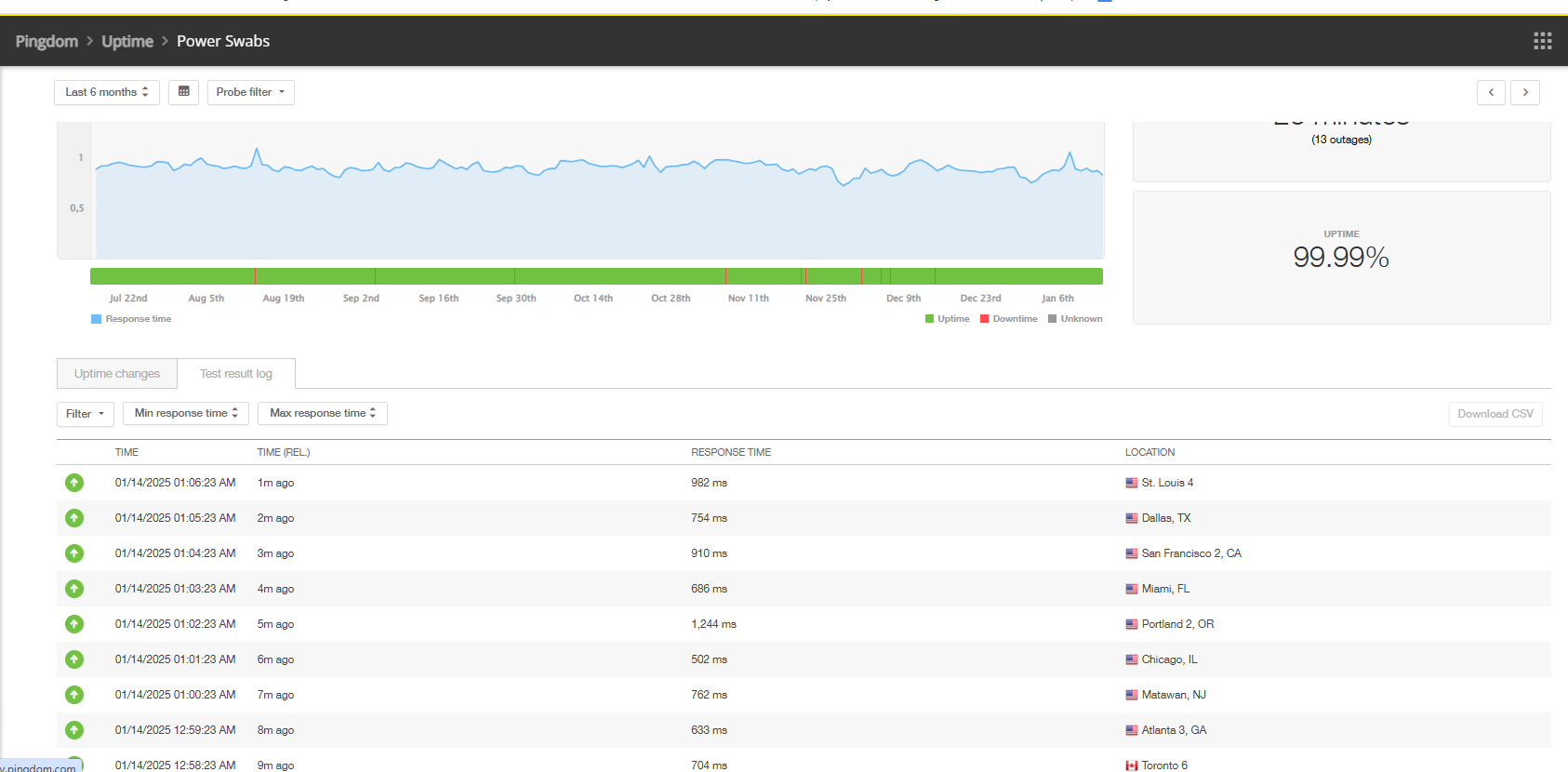Toggle Response time series in chart legend

[131, 319]
